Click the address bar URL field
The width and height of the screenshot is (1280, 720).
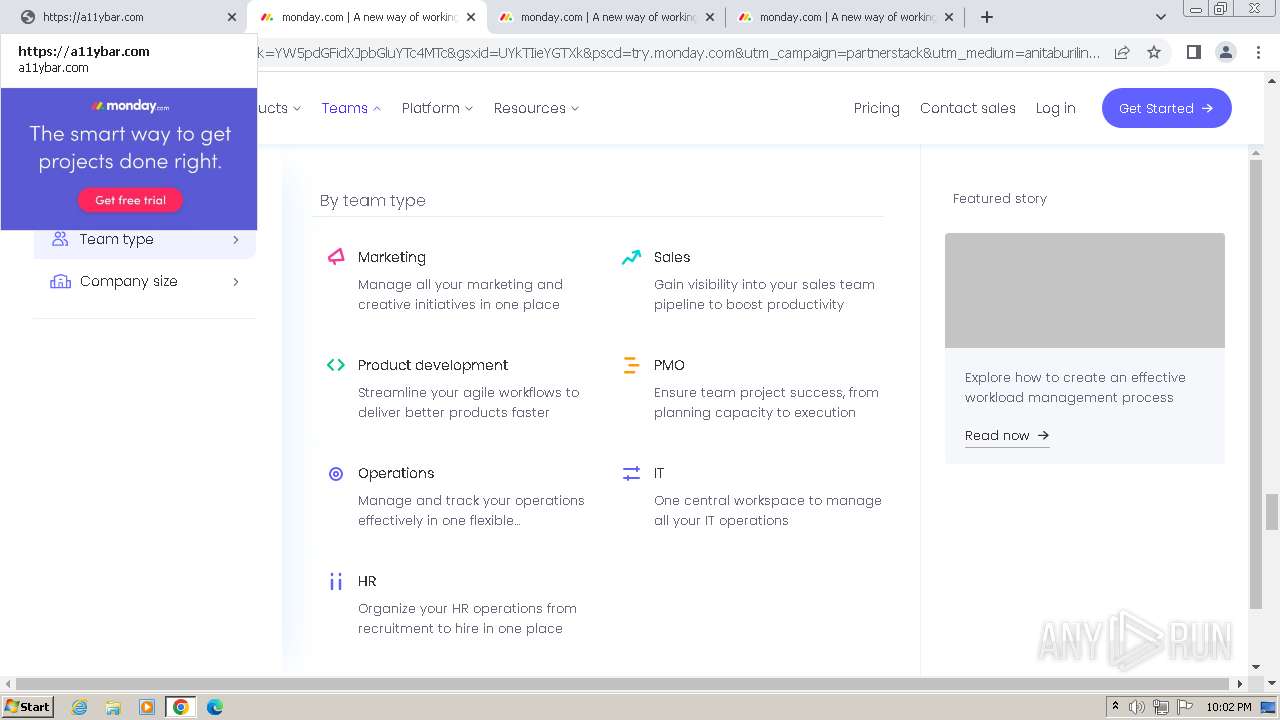(680, 52)
